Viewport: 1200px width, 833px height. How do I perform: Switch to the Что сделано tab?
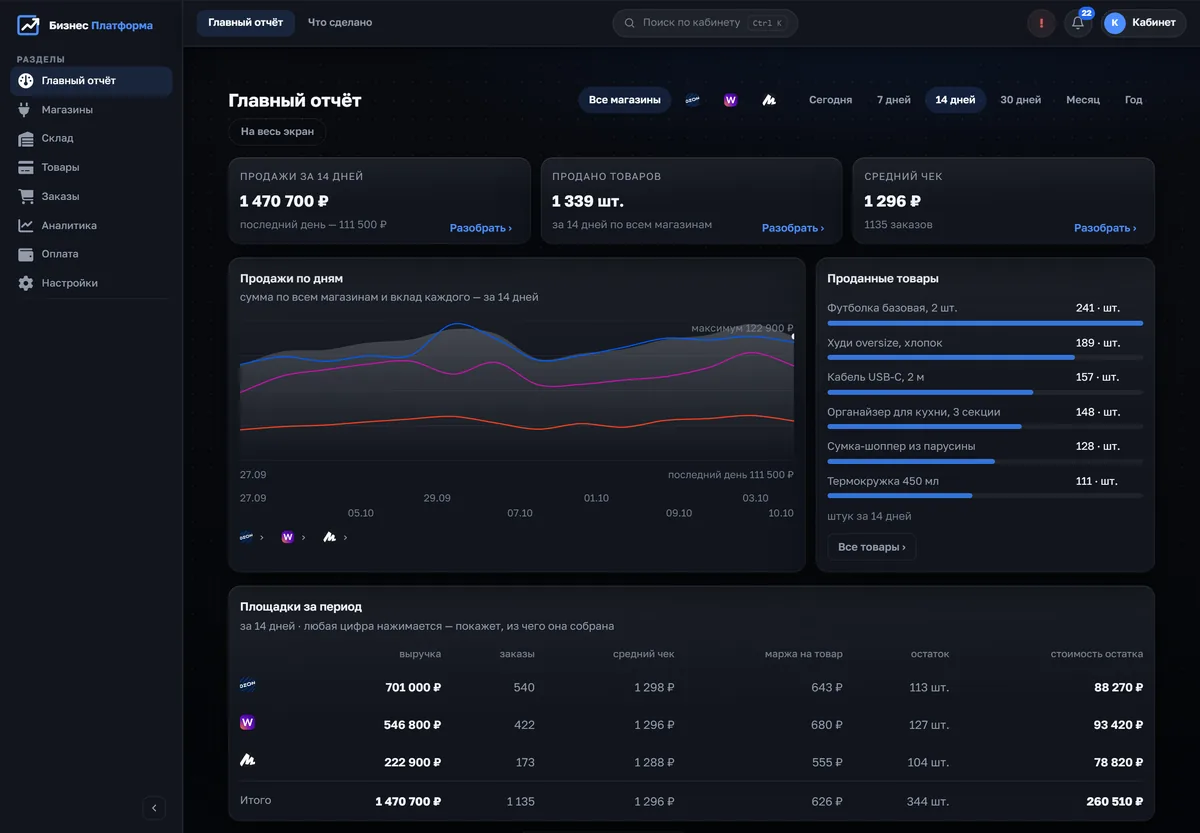click(x=340, y=23)
